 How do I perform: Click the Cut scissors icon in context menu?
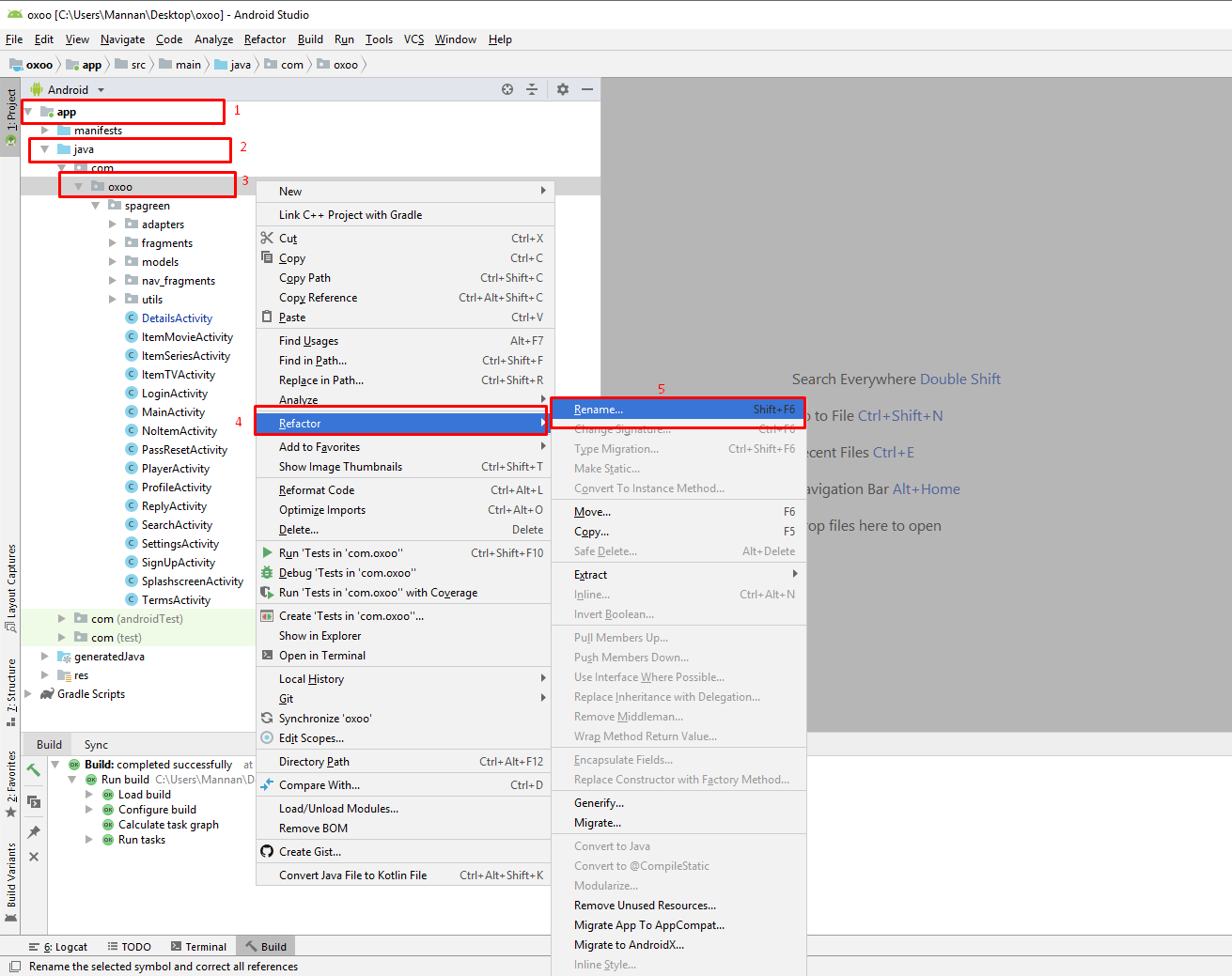tap(267, 238)
